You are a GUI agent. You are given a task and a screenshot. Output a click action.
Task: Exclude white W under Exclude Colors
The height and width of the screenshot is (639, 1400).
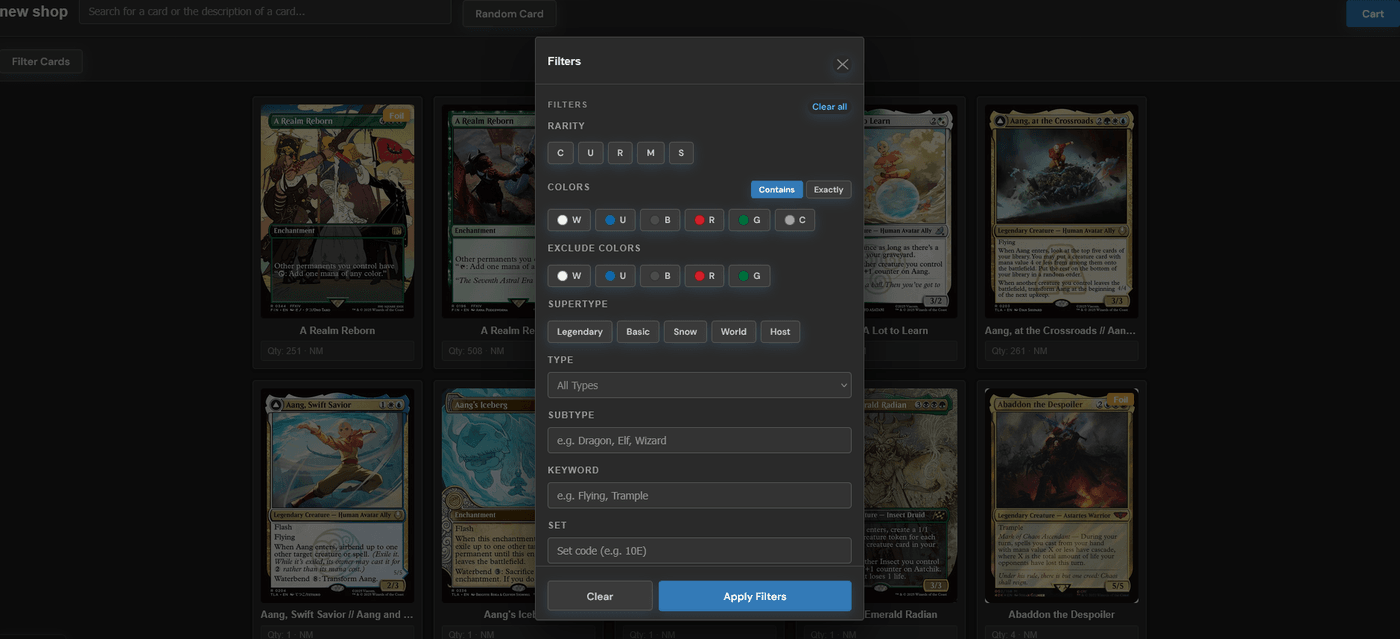[x=569, y=276]
